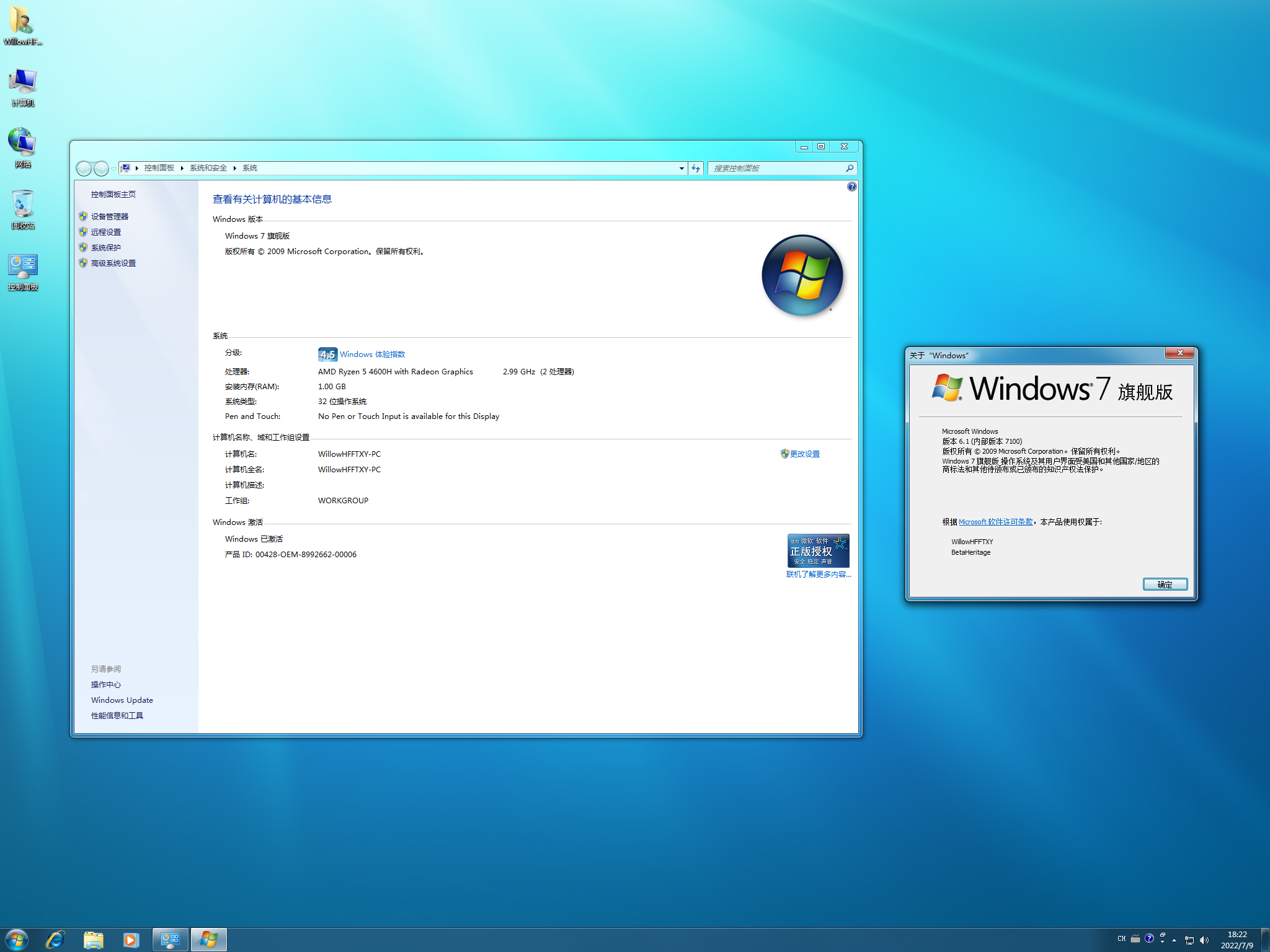Open the address bar history dropdown
The height and width of the screenshot is (952, 1270).
tap(682, 168)
